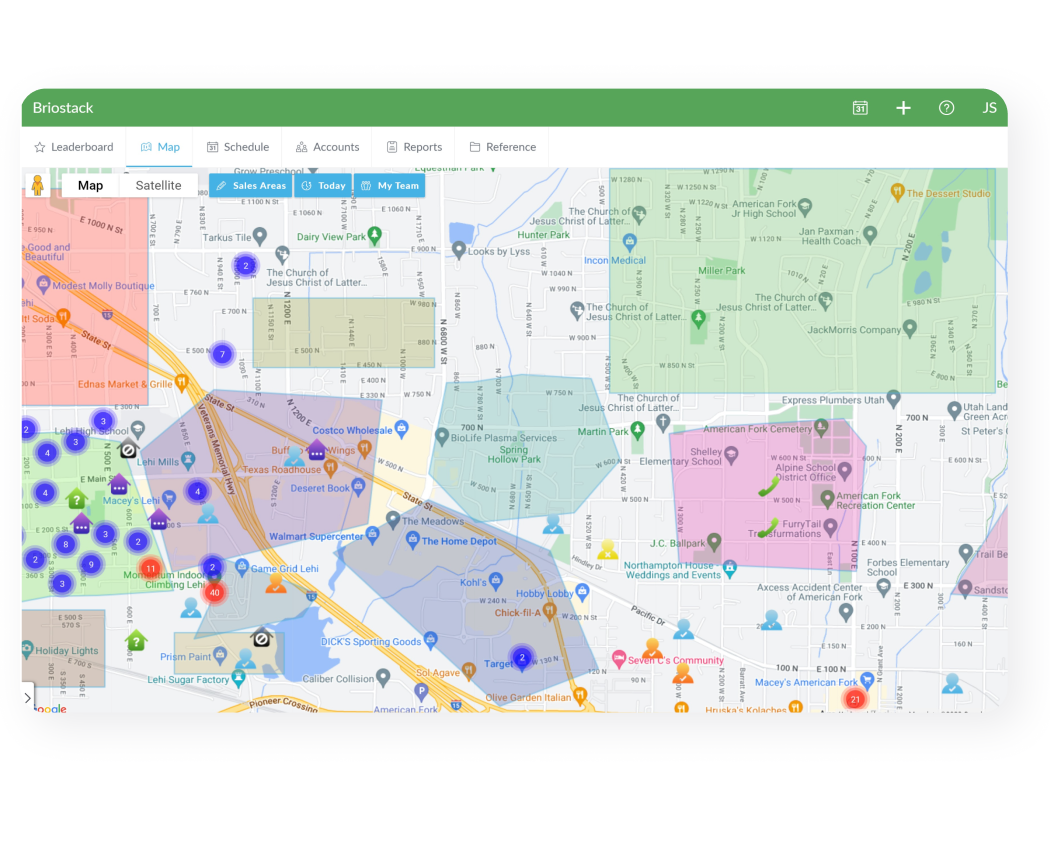Click the Northampton House Weddings and Events label
Viewport: 1050px width, 851px height.
pyautogui.click(x=672, y=570)
